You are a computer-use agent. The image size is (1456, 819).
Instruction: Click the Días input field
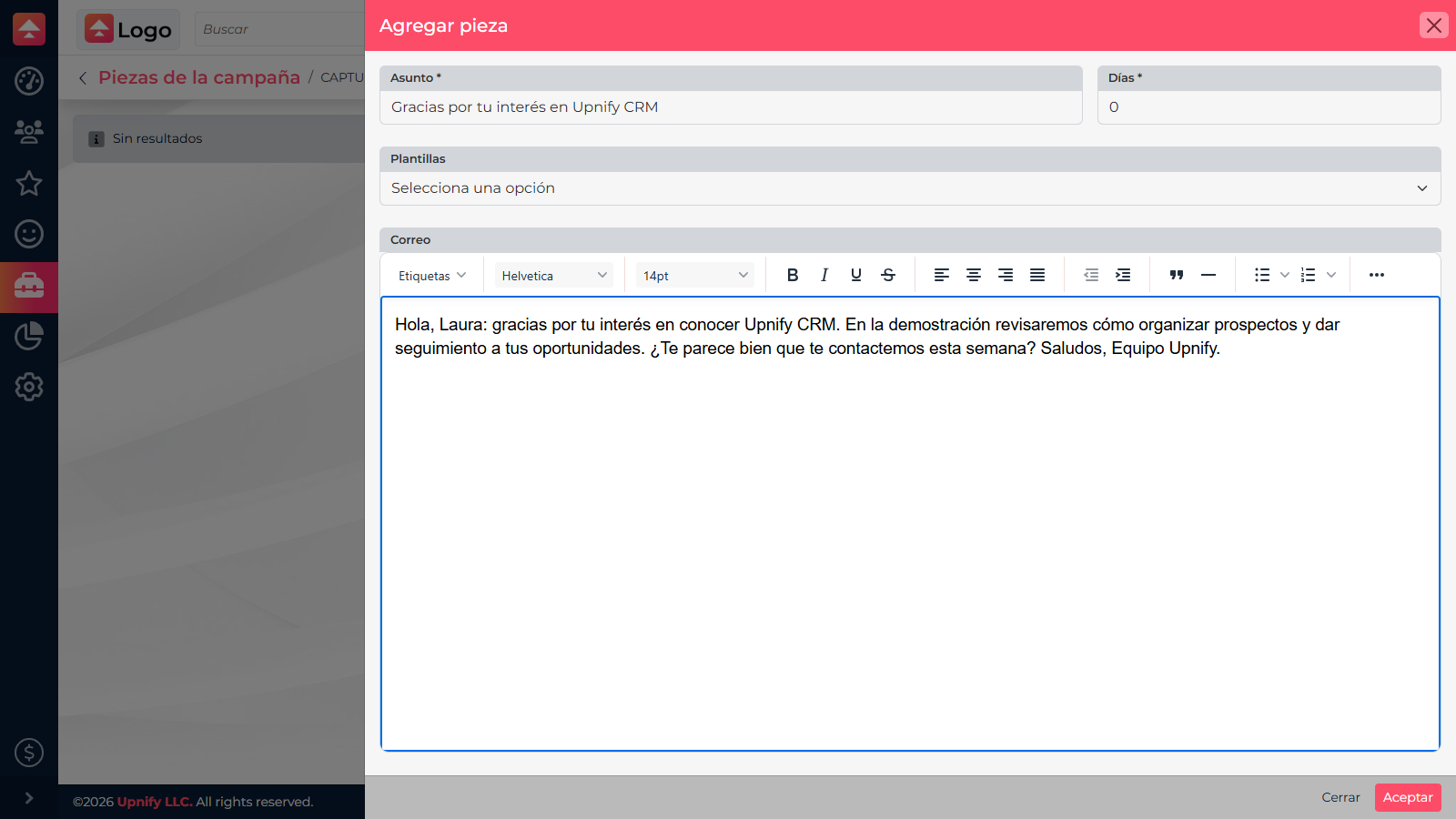tap(1269, 107)
